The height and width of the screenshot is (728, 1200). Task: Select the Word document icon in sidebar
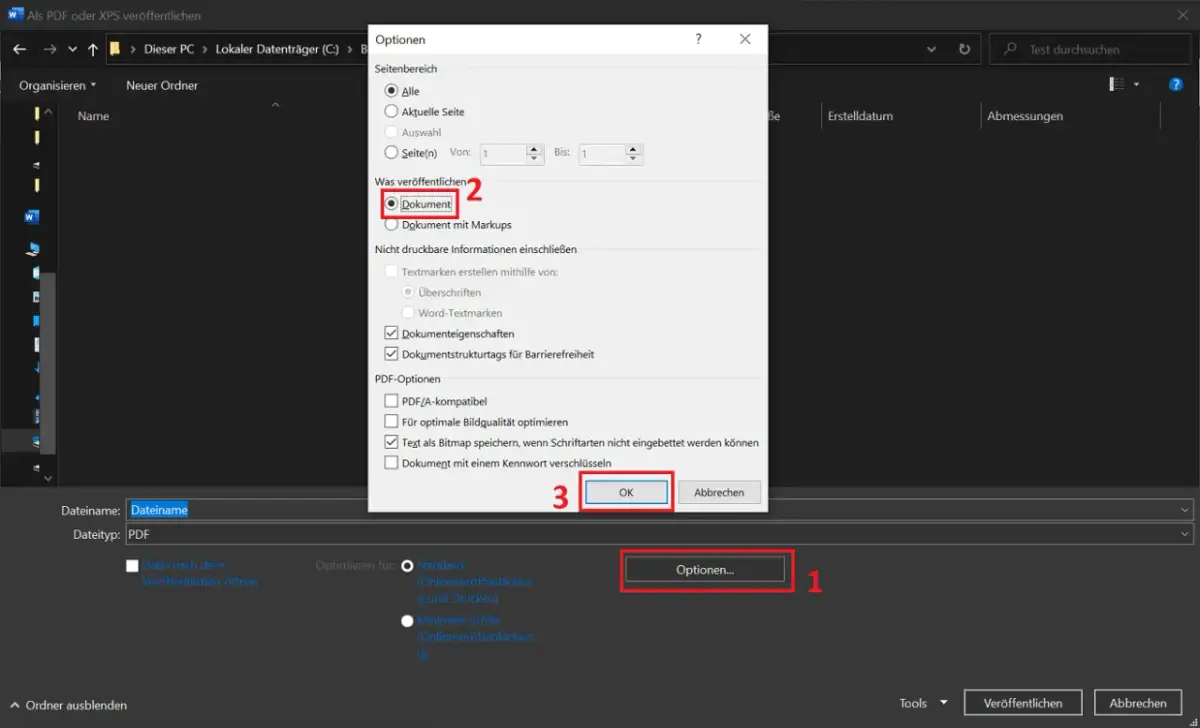[31, 216]
